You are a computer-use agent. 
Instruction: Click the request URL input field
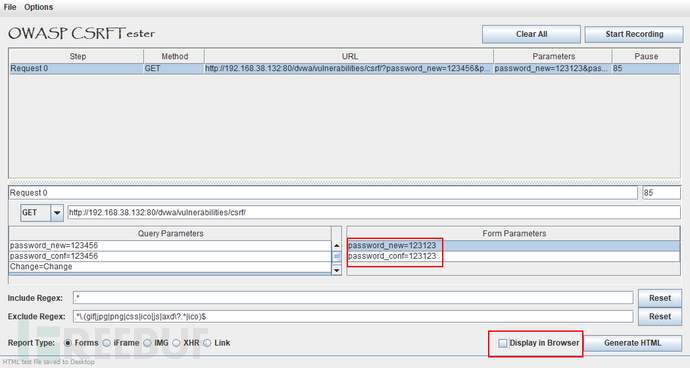point(374,213)
